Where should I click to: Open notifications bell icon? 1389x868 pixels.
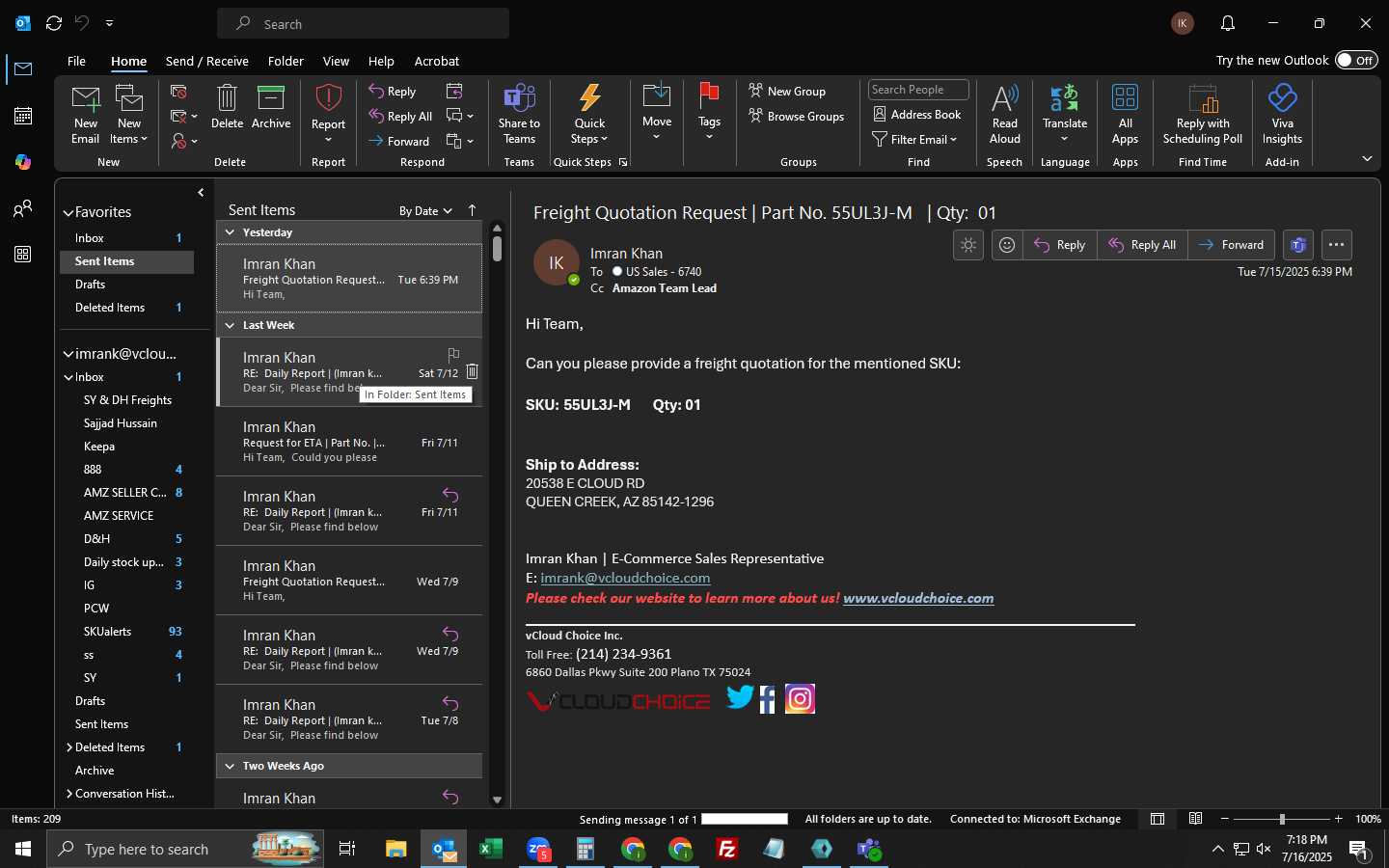click(1228, 23)
